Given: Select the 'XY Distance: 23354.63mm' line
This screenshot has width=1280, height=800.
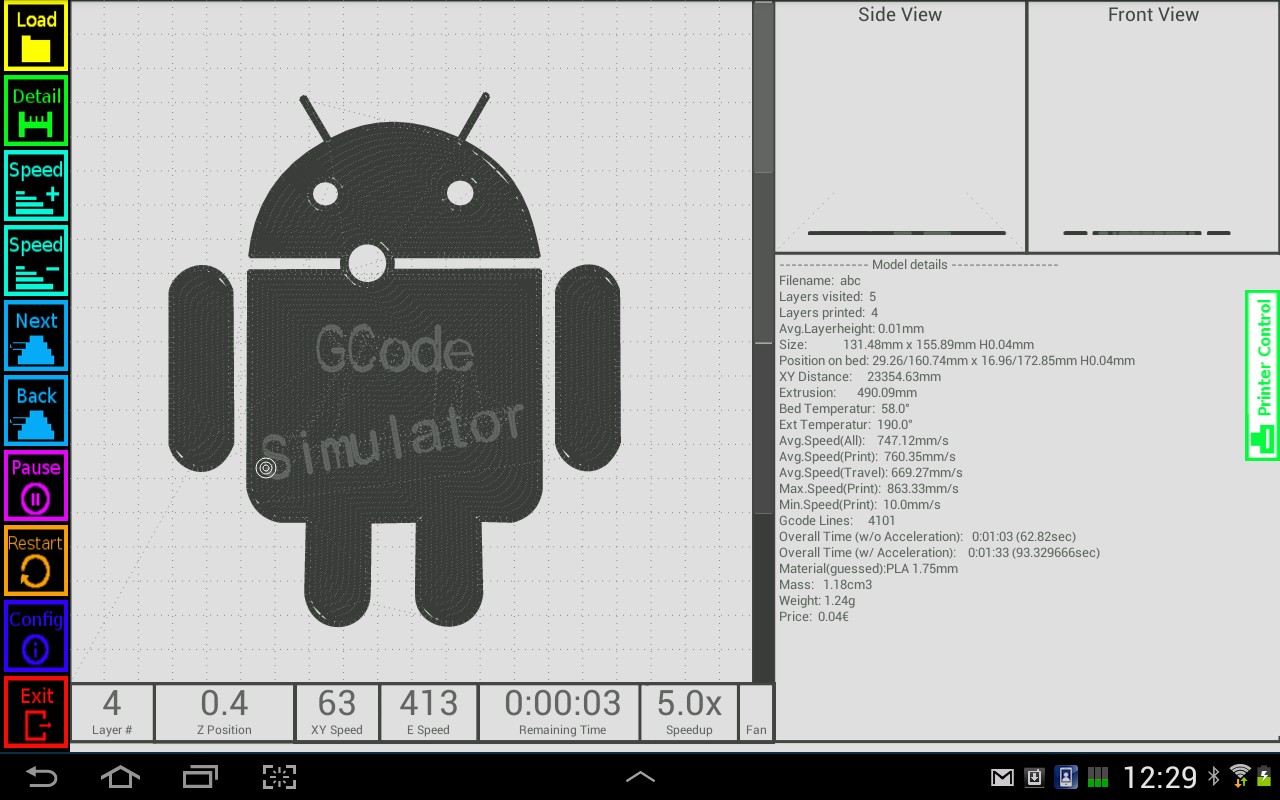Looking at the screenshot, I should pyautogui.click(x=860, y=377).
